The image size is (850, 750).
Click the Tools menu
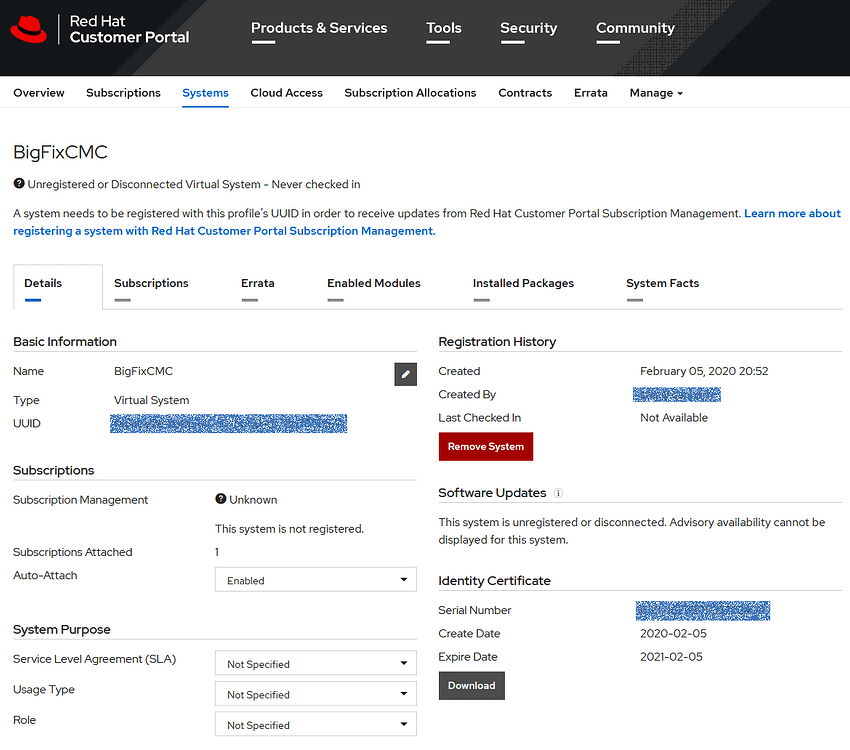pos(443,28)
